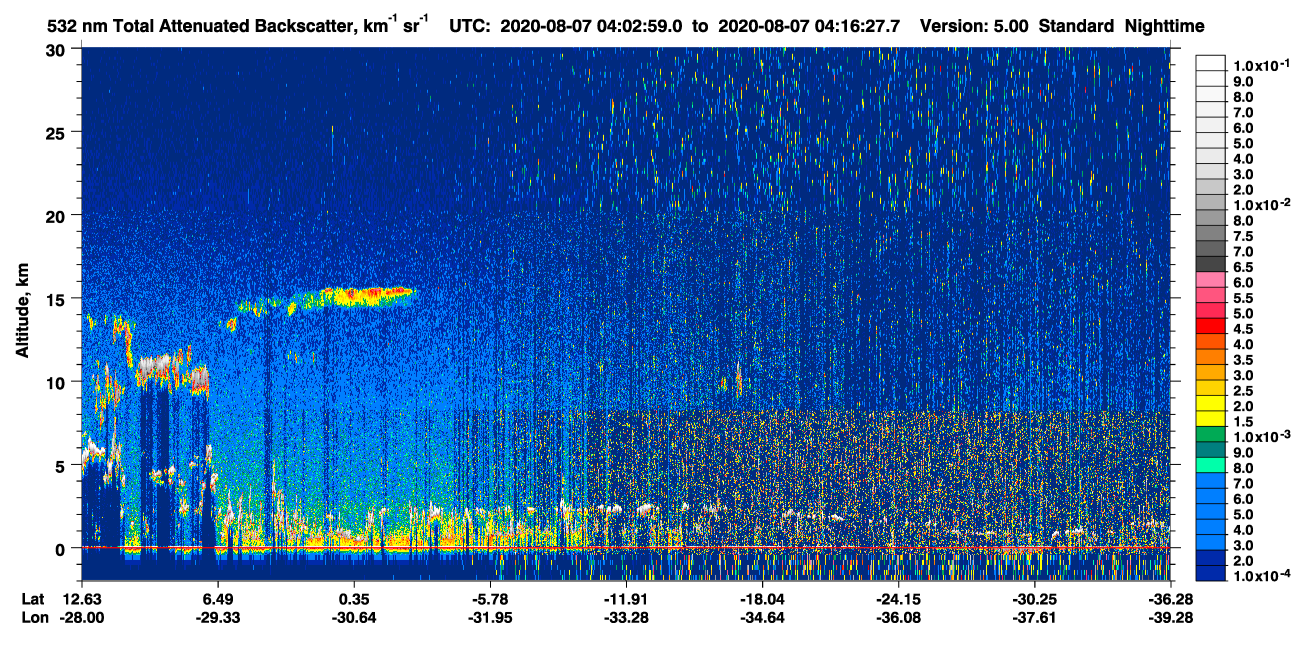Click the 1.0x10⁻² colorbar label
Screen dimensions: 1300x667
click(x=1261, y=204)
